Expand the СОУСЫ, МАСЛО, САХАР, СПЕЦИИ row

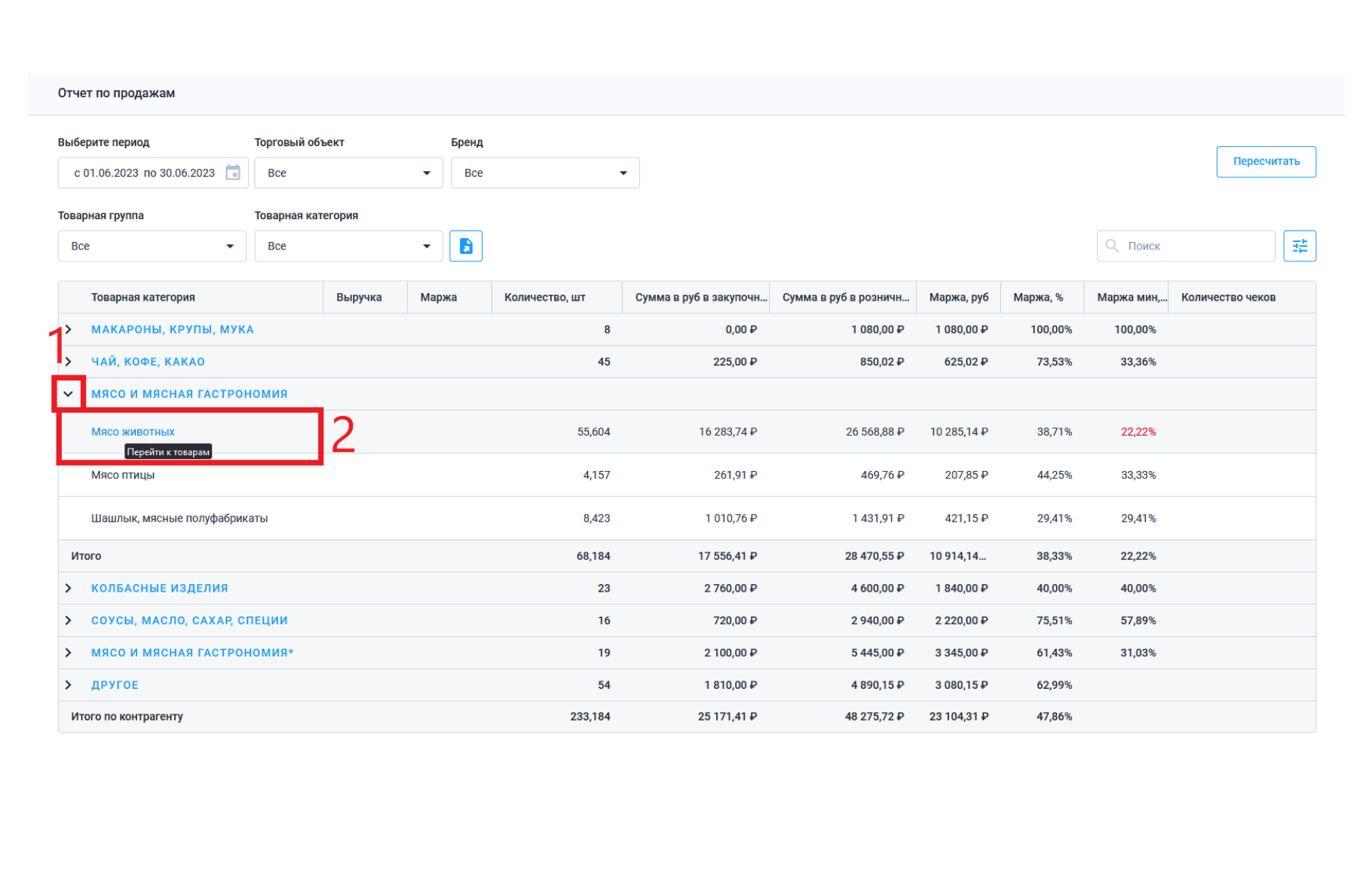coord(69,620)
